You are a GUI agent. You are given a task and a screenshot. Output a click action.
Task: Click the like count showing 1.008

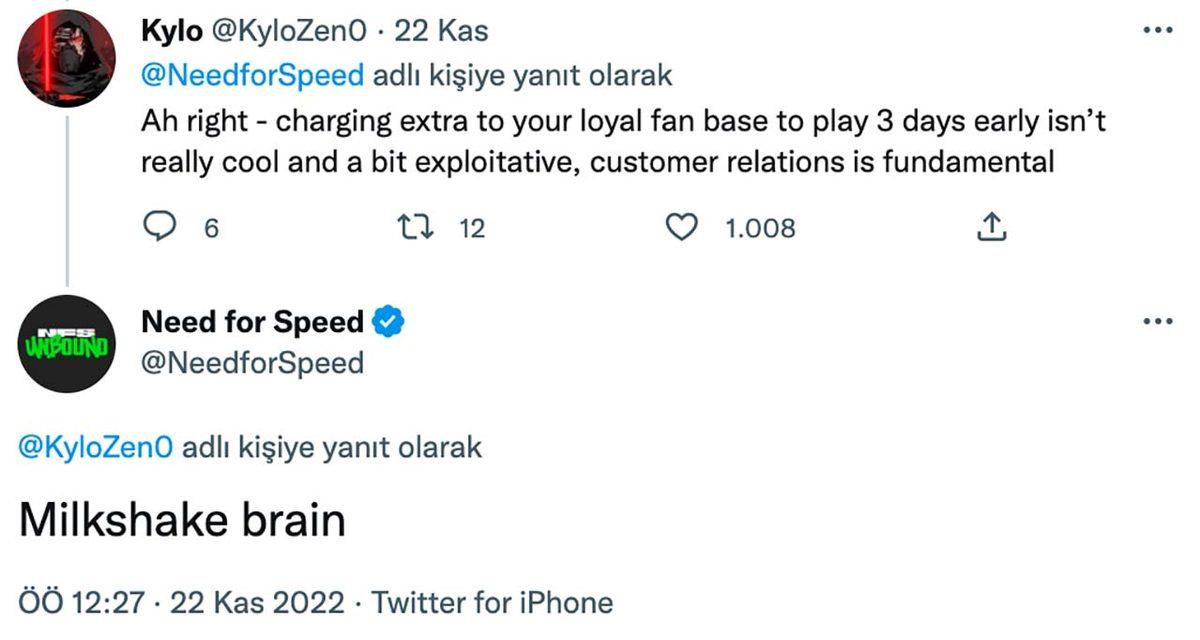pos(760,228)
